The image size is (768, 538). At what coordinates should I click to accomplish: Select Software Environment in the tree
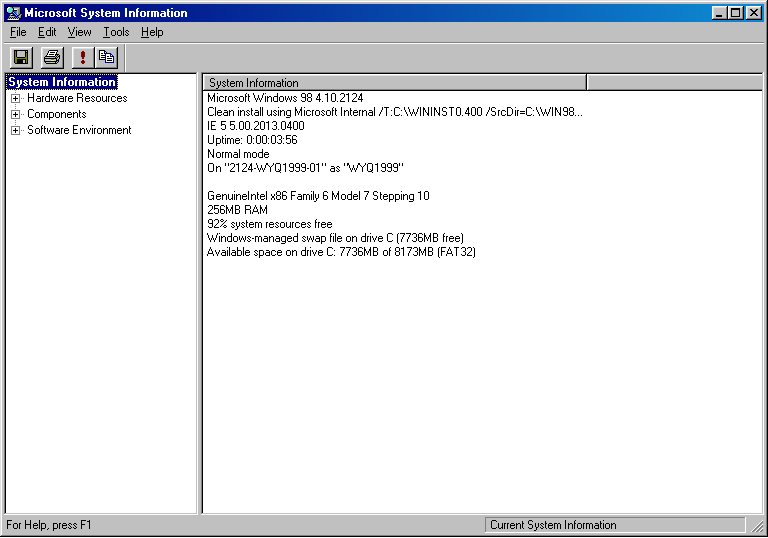click(79, 130)
